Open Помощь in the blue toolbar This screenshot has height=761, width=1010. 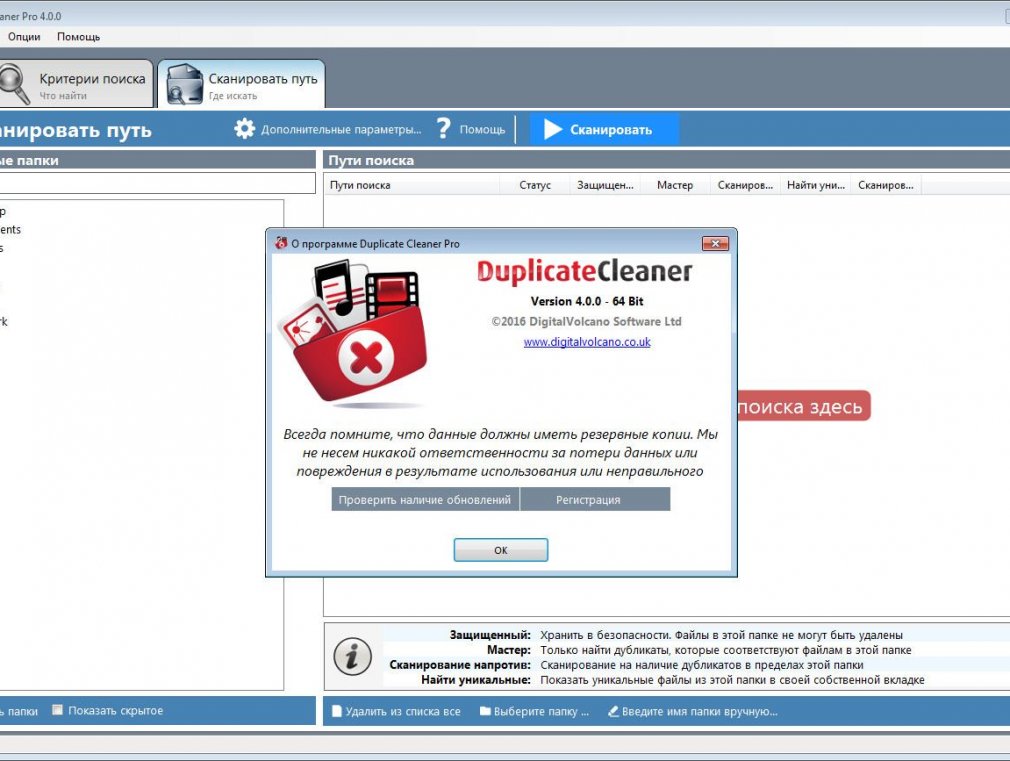click(482, 130)
